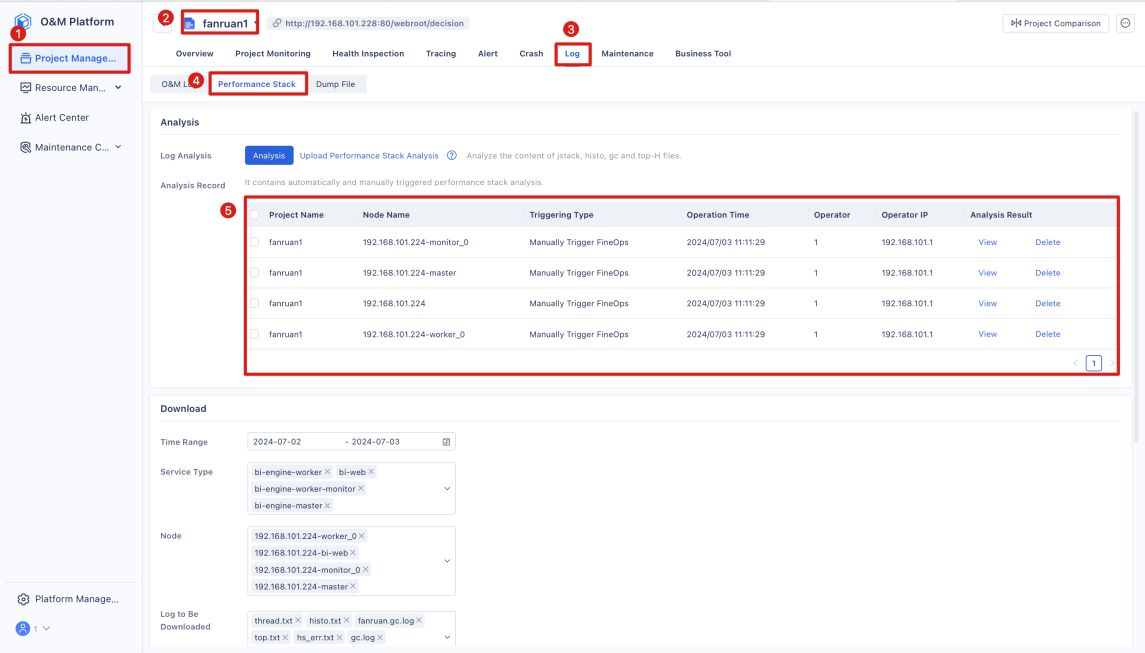Click the Platform Management gear icon
The height and width of the screenshot is (653, 1145).
(23, 599)
